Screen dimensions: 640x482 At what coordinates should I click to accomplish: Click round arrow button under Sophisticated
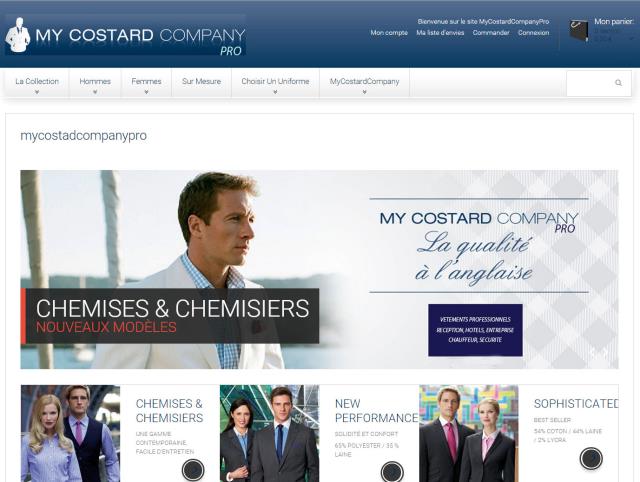(x=591, y=458)
